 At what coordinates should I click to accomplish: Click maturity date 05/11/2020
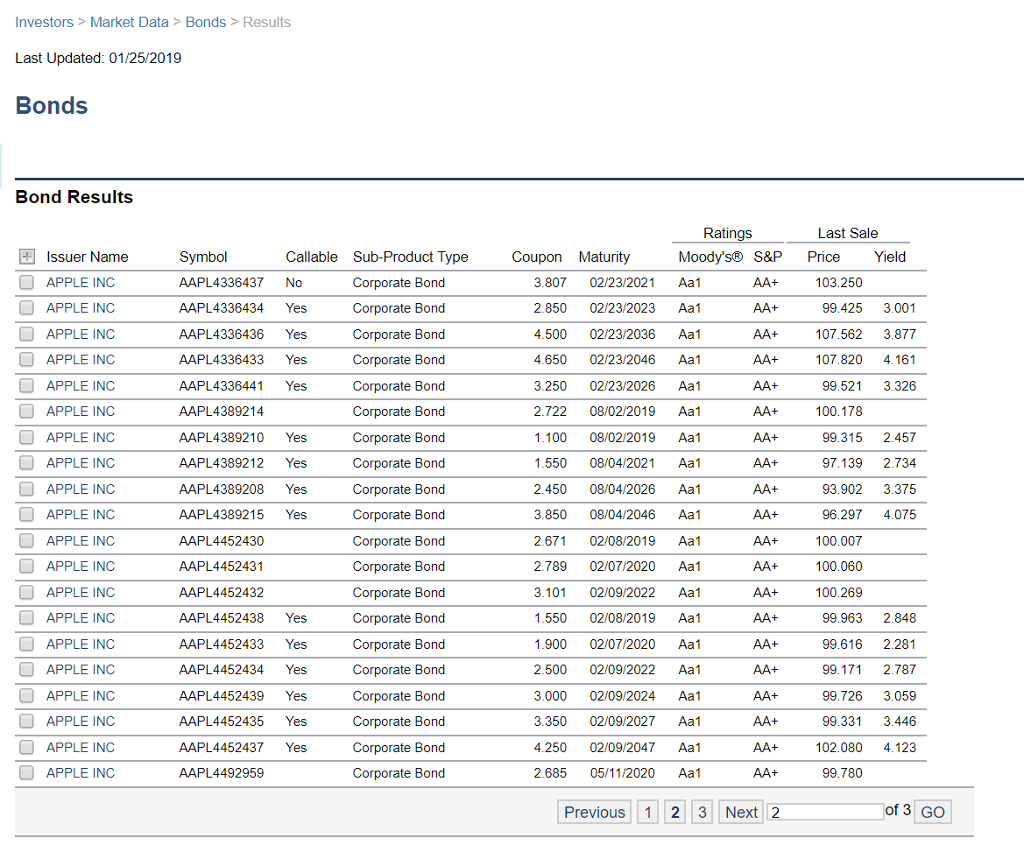(x=622, y=773)
